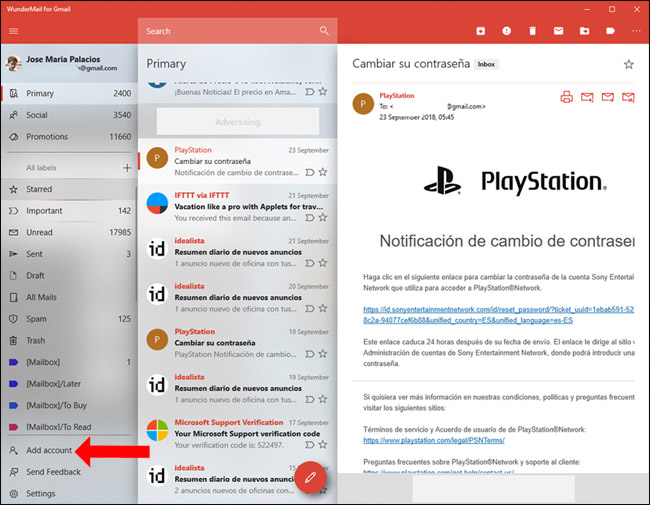Add a new label with plus icon
The width and height of the screenshot is (650, 505).
point(127,168)
